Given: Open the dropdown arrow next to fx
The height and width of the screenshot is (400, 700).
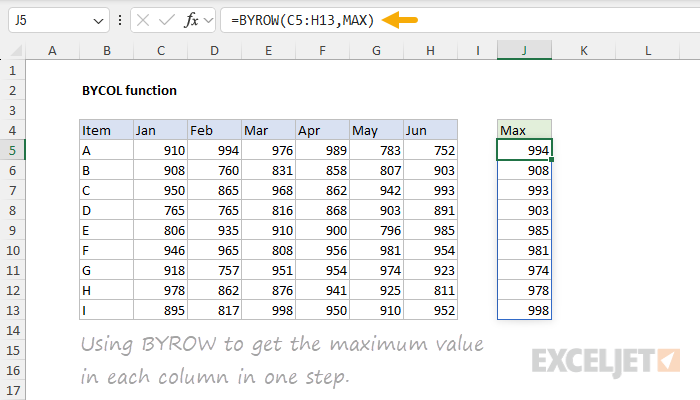Looking at the screenshot, I should 208,20.
